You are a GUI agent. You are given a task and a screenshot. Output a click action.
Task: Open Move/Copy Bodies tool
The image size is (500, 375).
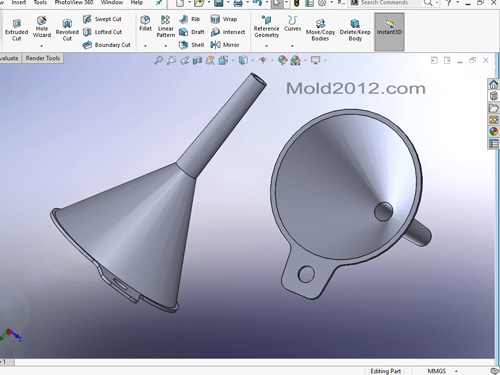coord(320,30)
